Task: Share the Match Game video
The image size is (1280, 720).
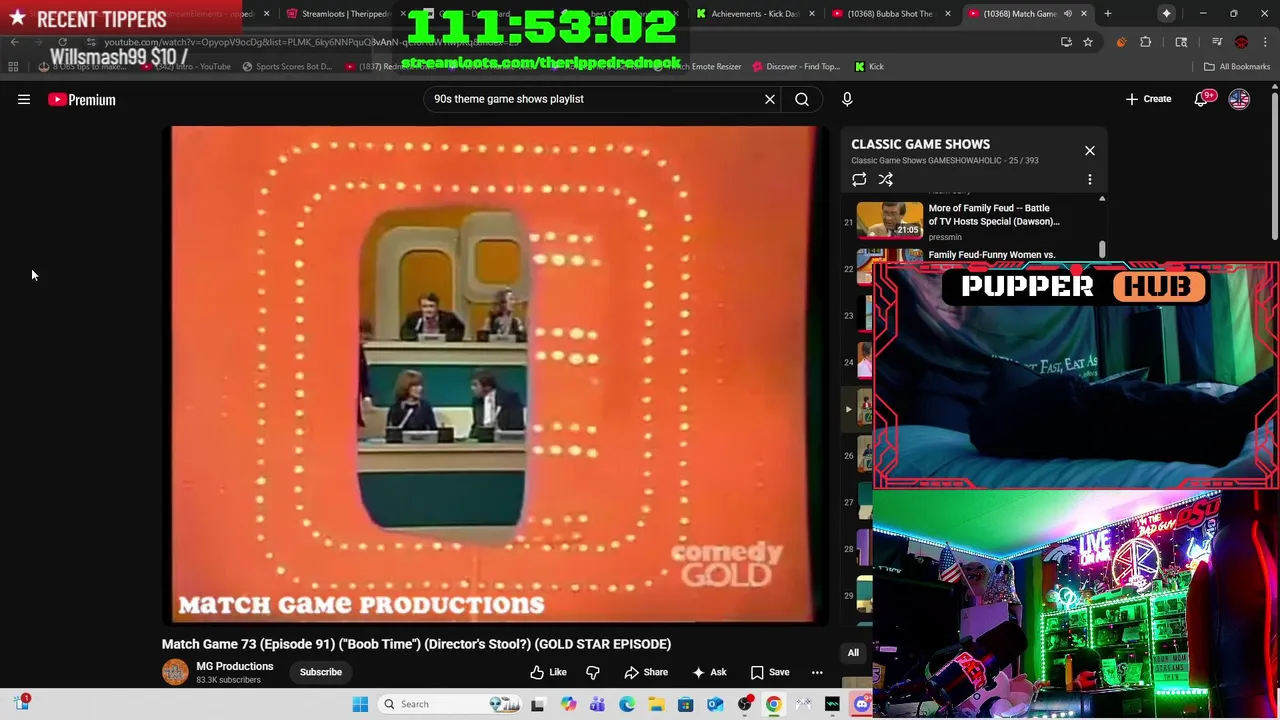Action: [646, 672]
